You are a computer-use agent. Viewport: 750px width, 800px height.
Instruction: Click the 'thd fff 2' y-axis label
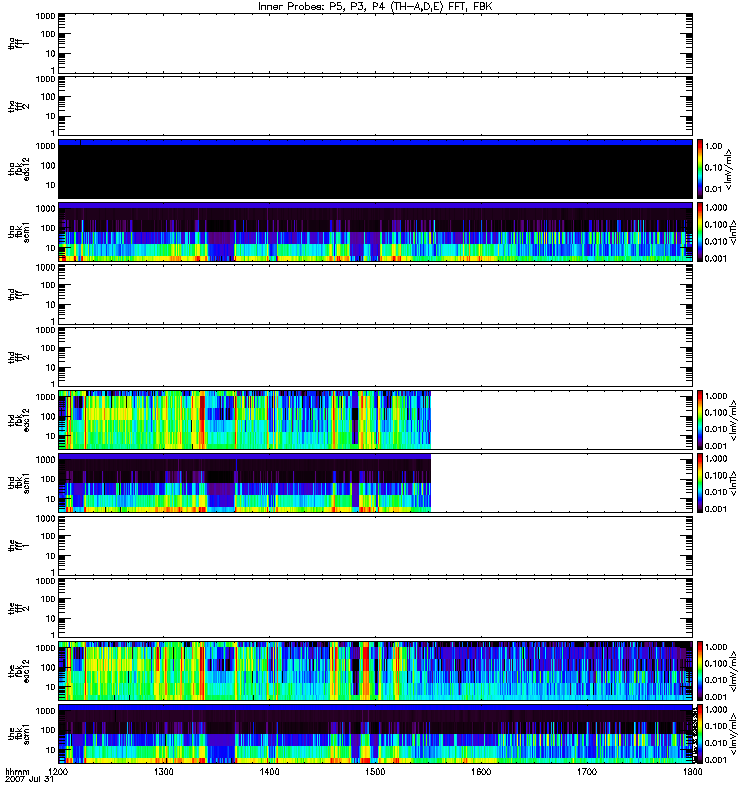(18, 357)
